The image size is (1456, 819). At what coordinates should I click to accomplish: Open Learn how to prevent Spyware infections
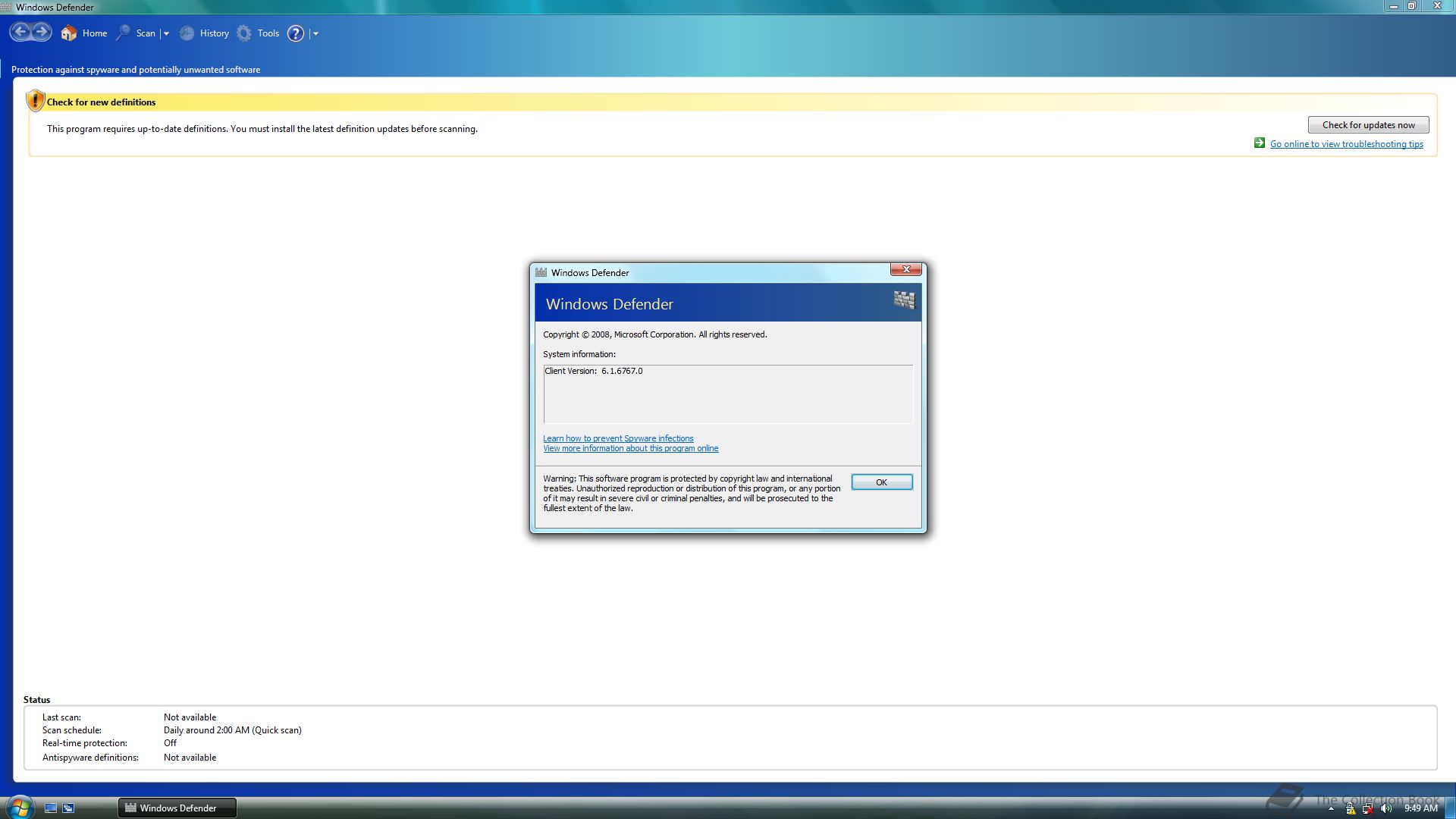[618, 438]
